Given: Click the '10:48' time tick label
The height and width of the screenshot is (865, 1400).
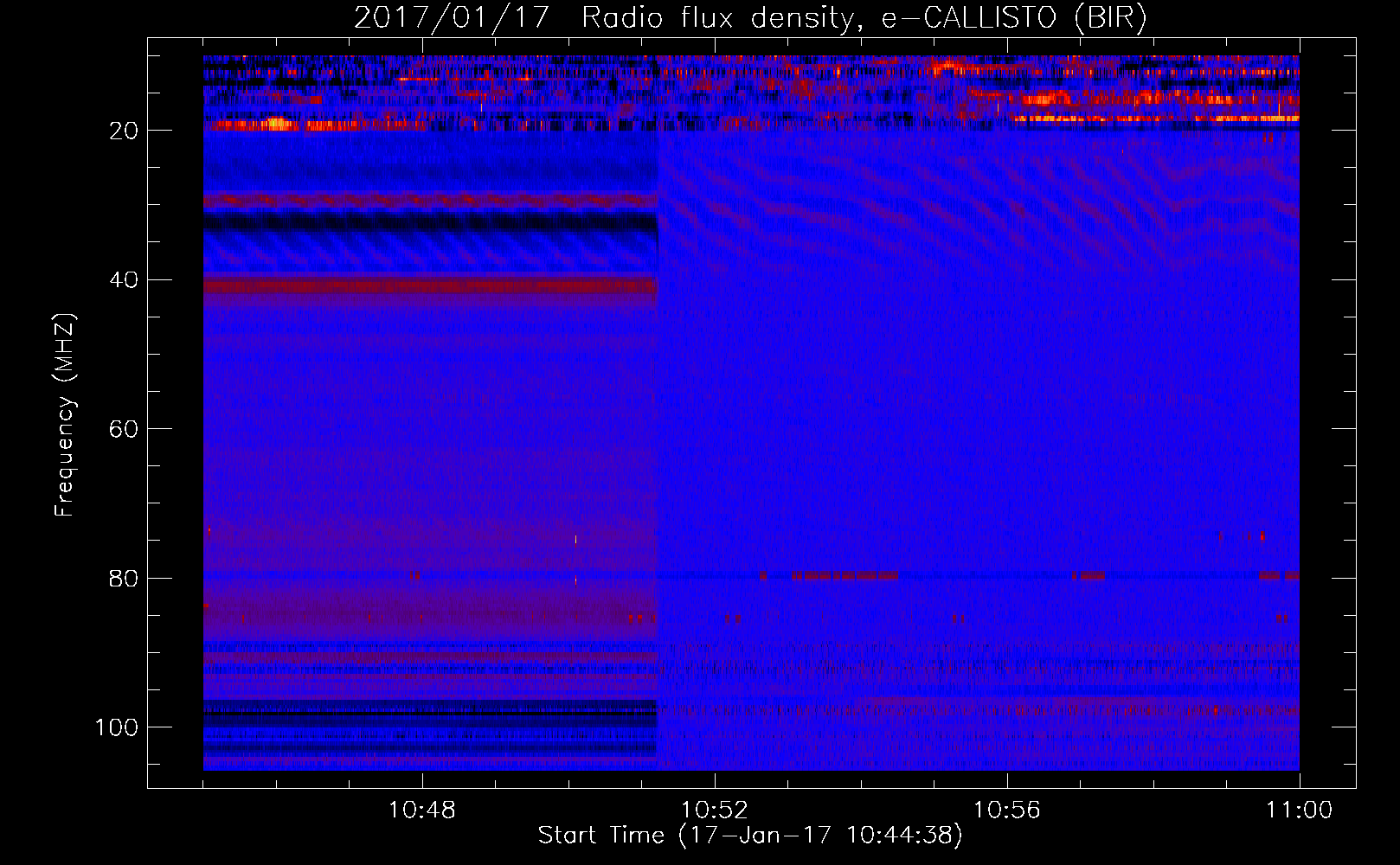Looking at the screenshot, I should (x=422, y=811).
